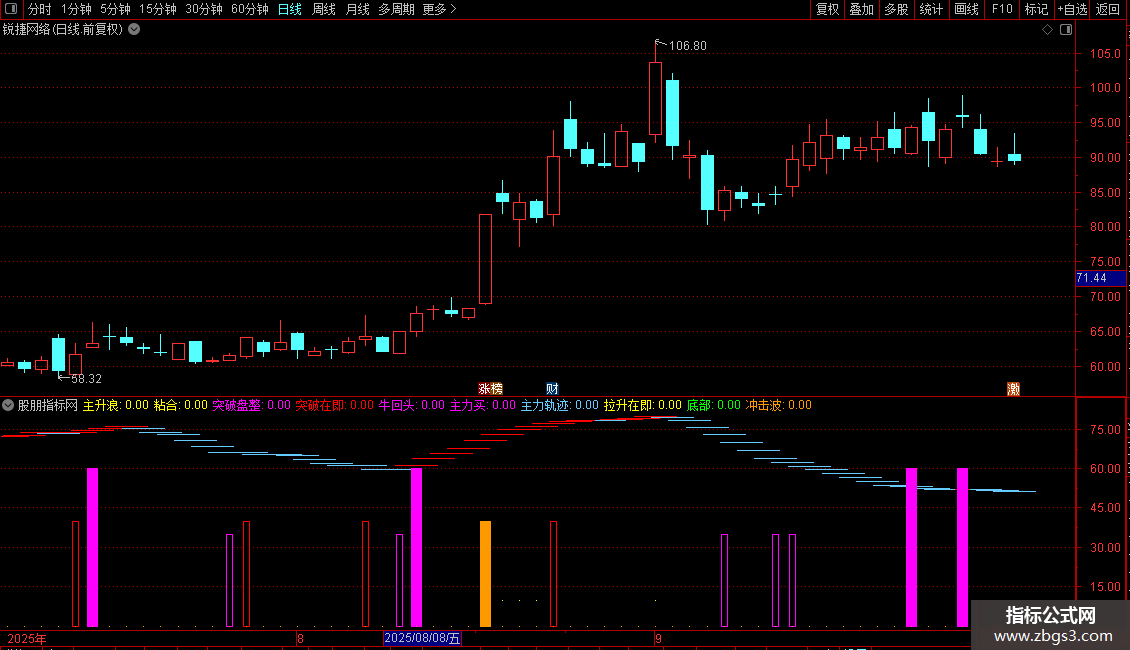Switch to 日线 daily chart
Image resolution: width=1130 pixels, height=650 pixels.
coord(290,9)
